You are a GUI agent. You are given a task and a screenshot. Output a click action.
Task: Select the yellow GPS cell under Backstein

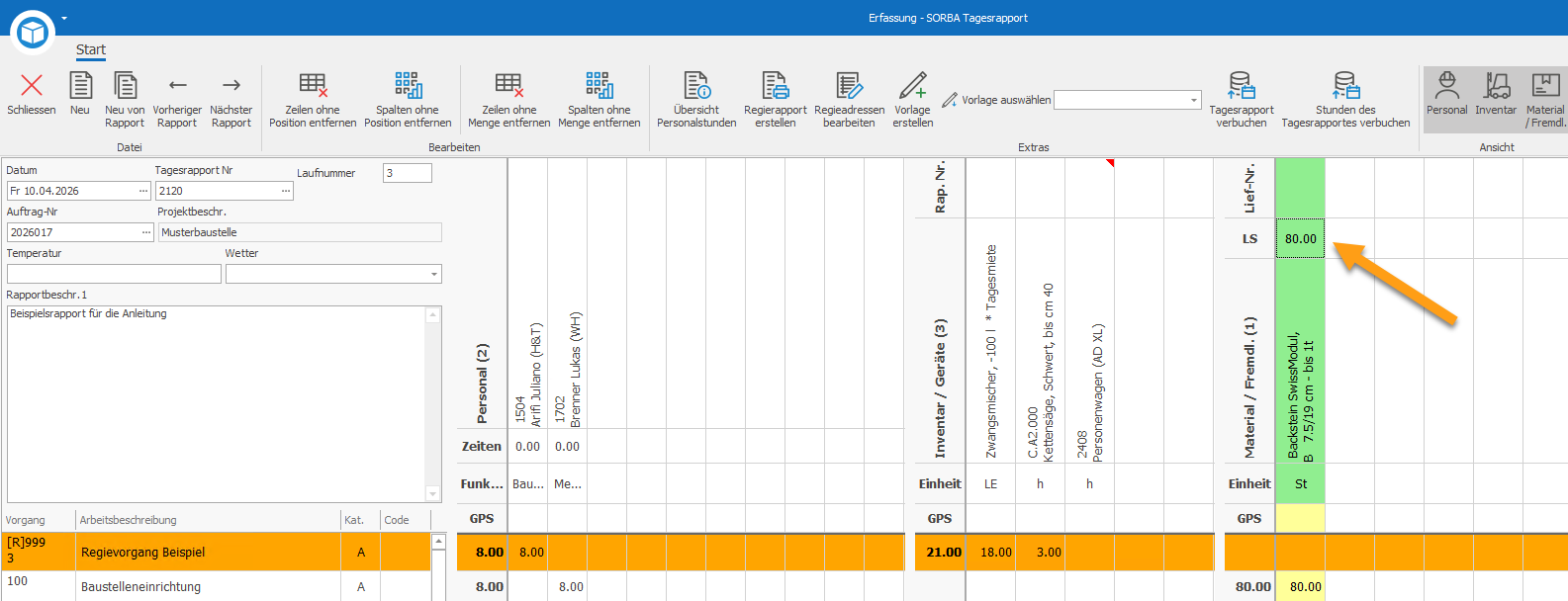(x=1300, y=518)
